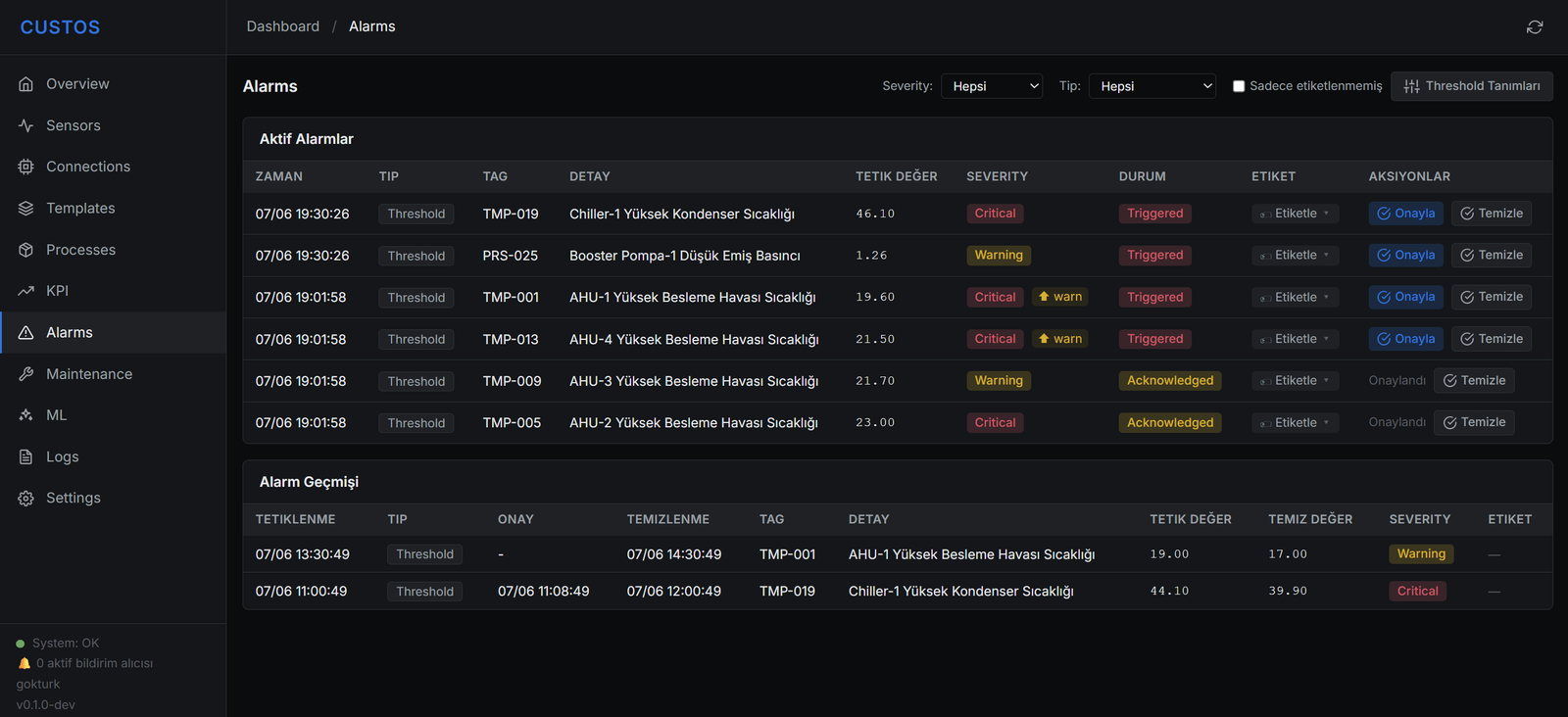Click the Processes cube icon
This screenshot has height=717, width=1568.
click(26, 250)
